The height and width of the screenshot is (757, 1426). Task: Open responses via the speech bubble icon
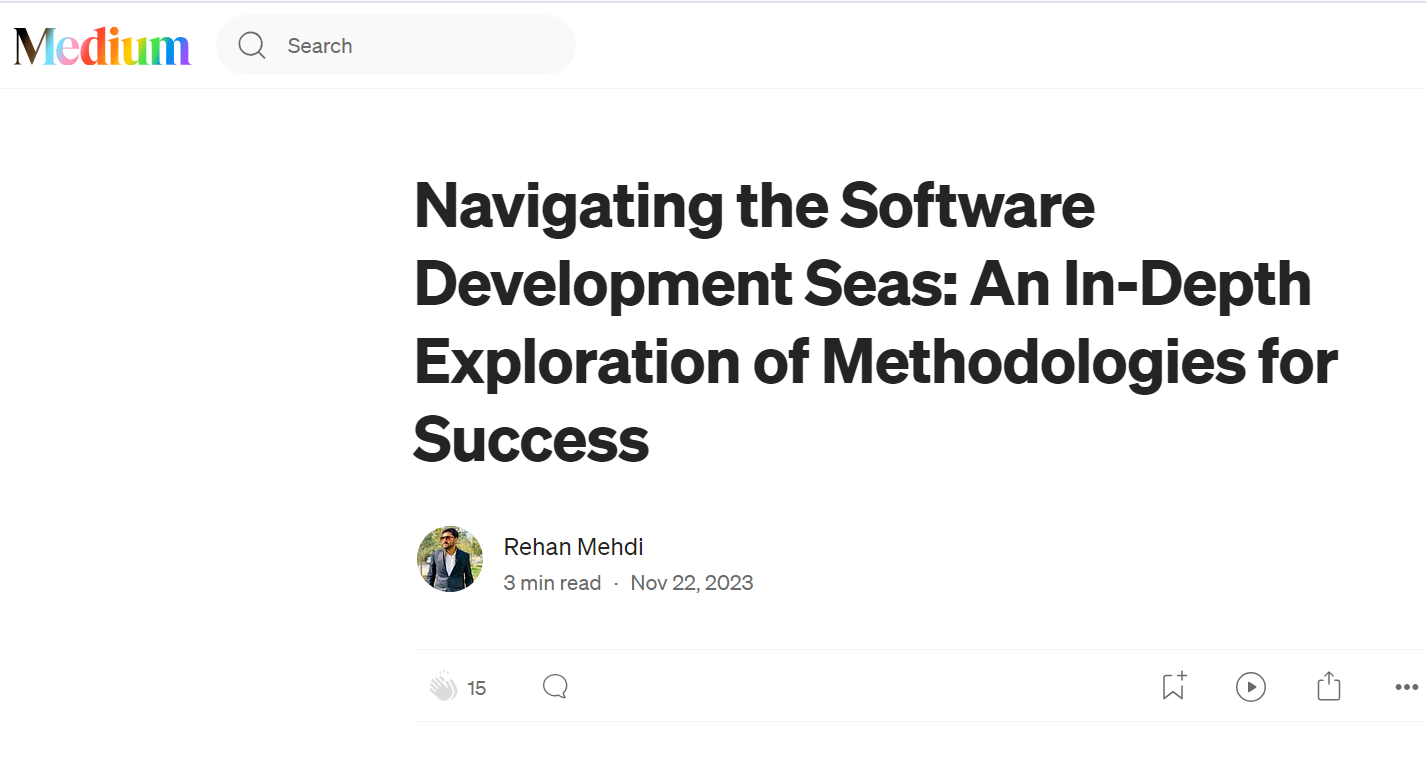coord(555,686)
